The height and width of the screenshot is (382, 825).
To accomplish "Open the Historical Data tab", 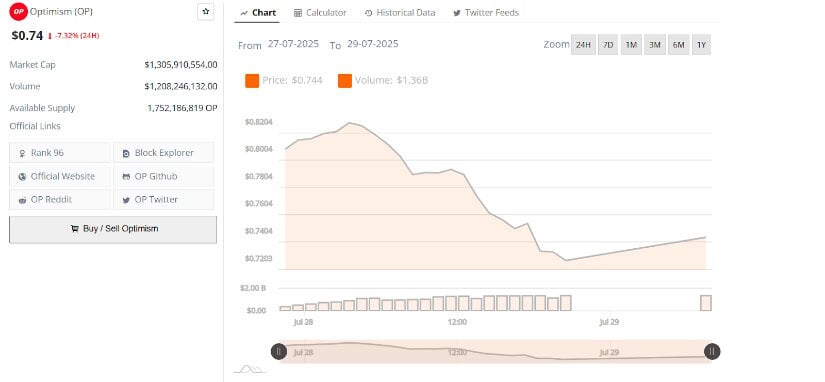I will point(400,13).
